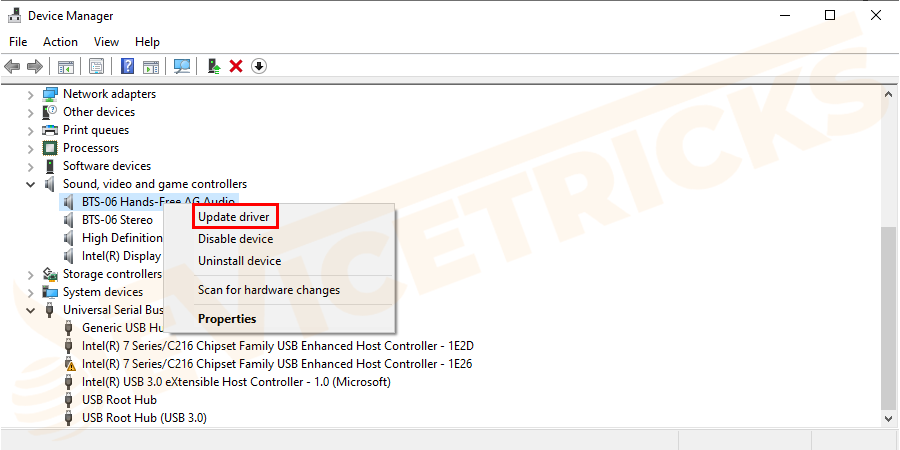Select the High Definition audio device
This screenshot has height=450, width=900.
[x=122, y=238]
